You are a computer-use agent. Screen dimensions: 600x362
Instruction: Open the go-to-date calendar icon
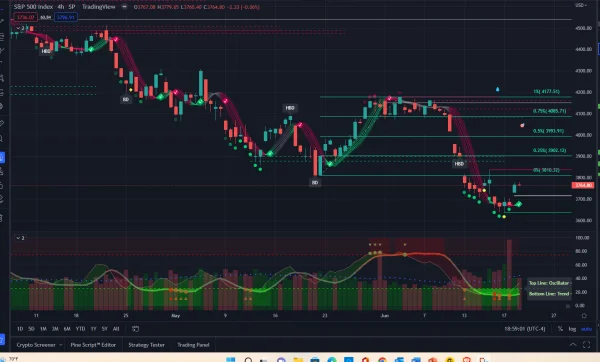pyautogui.click(x=135, y=329)
